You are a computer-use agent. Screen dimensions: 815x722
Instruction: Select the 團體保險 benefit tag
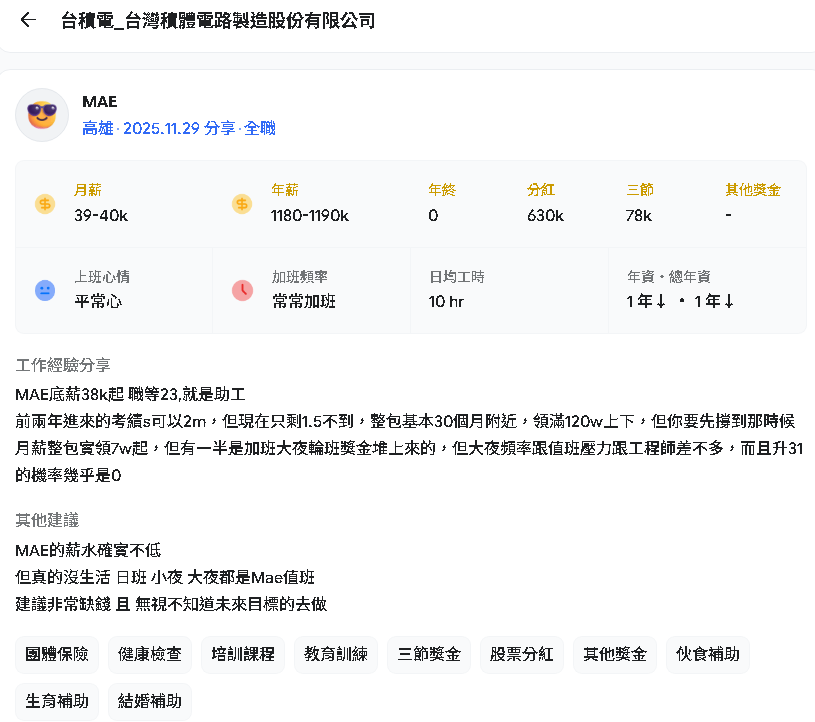coord(57,654)
